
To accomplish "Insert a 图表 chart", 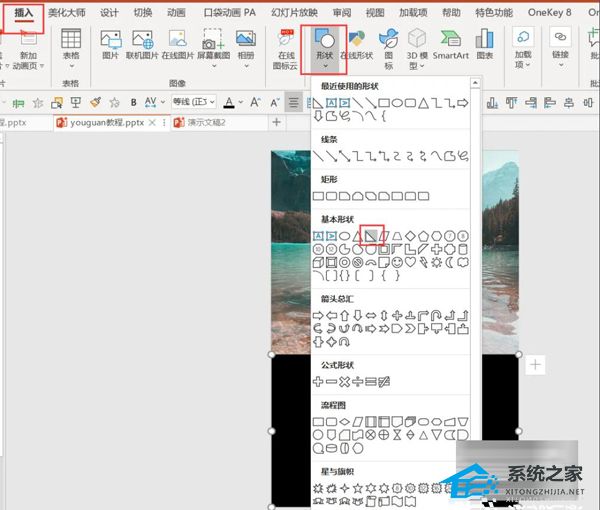I will [484, 44].
